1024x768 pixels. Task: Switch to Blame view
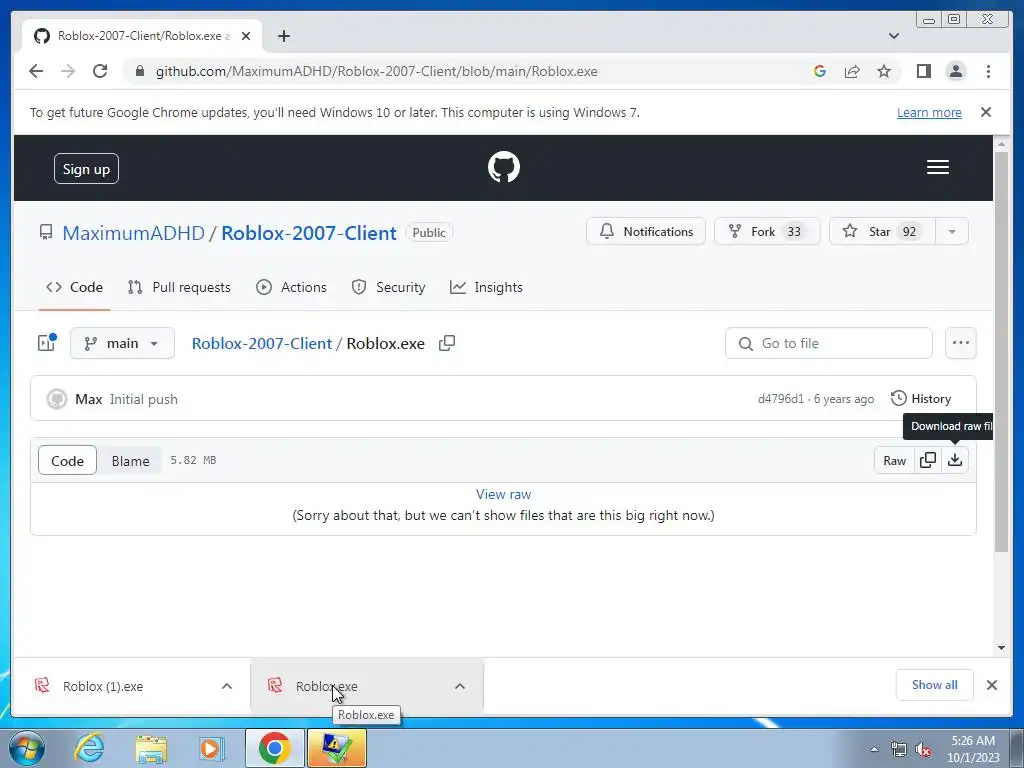tap(130, 460)
